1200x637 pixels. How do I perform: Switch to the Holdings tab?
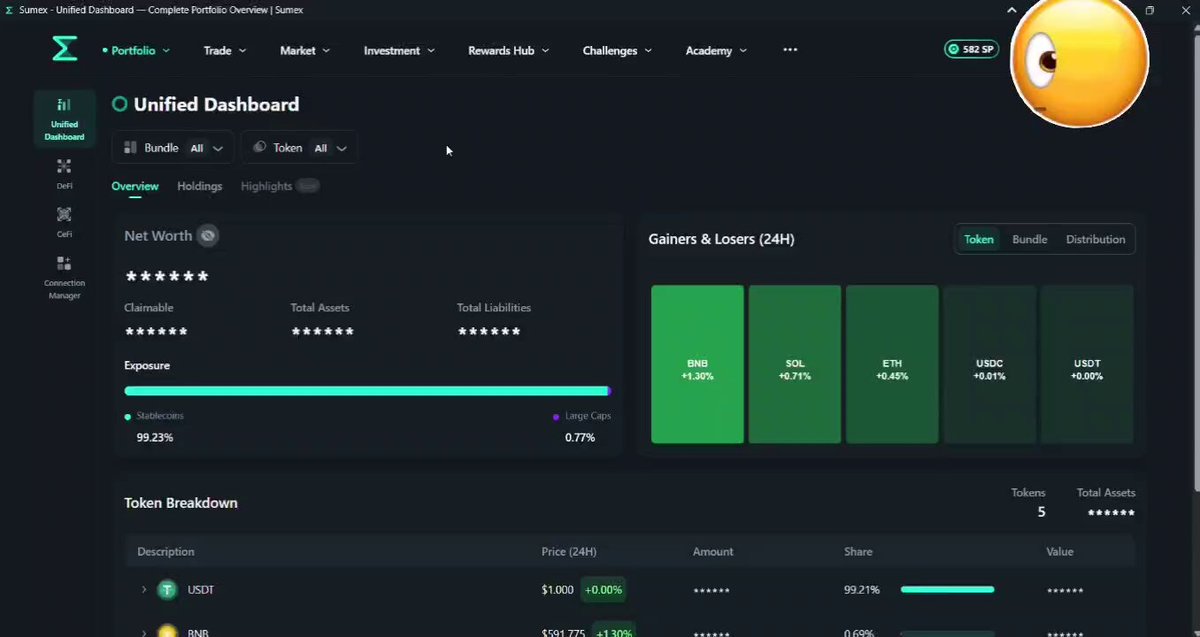click(x=200, y=186)
